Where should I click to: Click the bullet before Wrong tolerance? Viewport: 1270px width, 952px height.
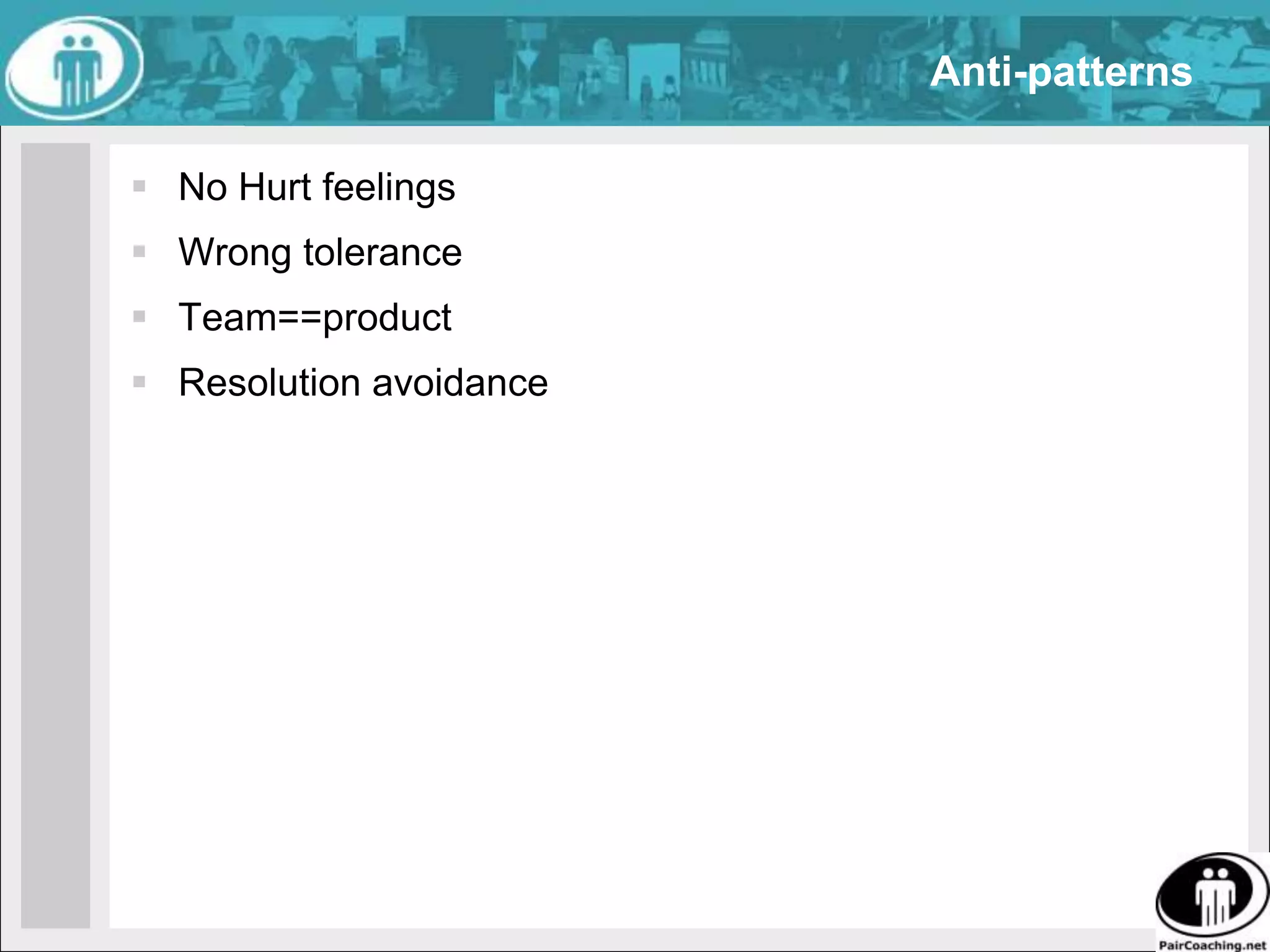(x=140, y=252)
